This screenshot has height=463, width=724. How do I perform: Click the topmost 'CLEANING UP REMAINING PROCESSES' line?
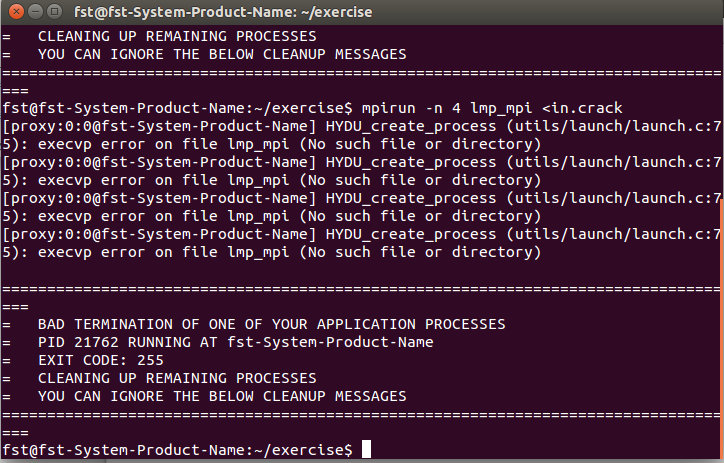tap(176, 36)
